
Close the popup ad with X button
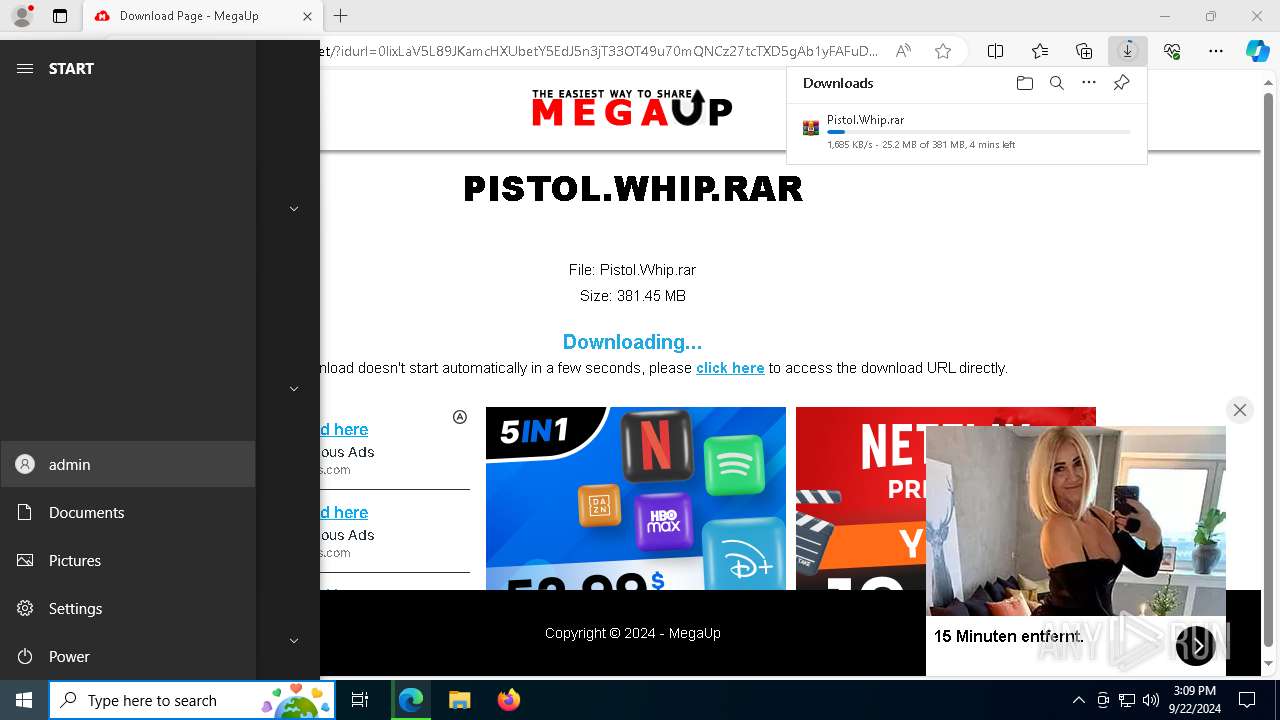point(1240,410)
